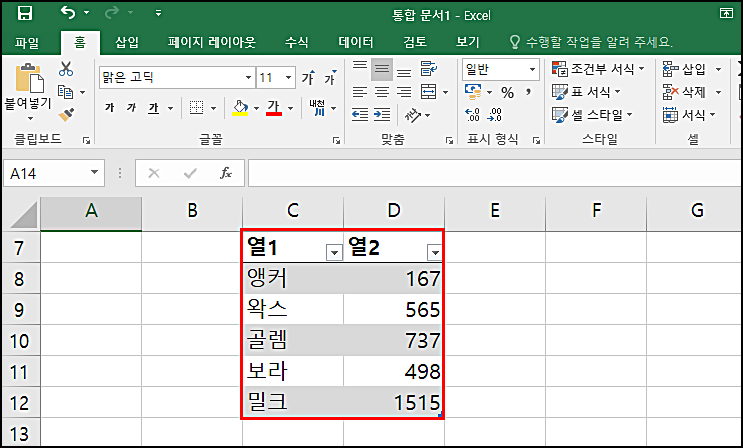Click the Cut scissors icon
Image resolution: width=743 pixels, height=448 pixels.
click(66, 69)
